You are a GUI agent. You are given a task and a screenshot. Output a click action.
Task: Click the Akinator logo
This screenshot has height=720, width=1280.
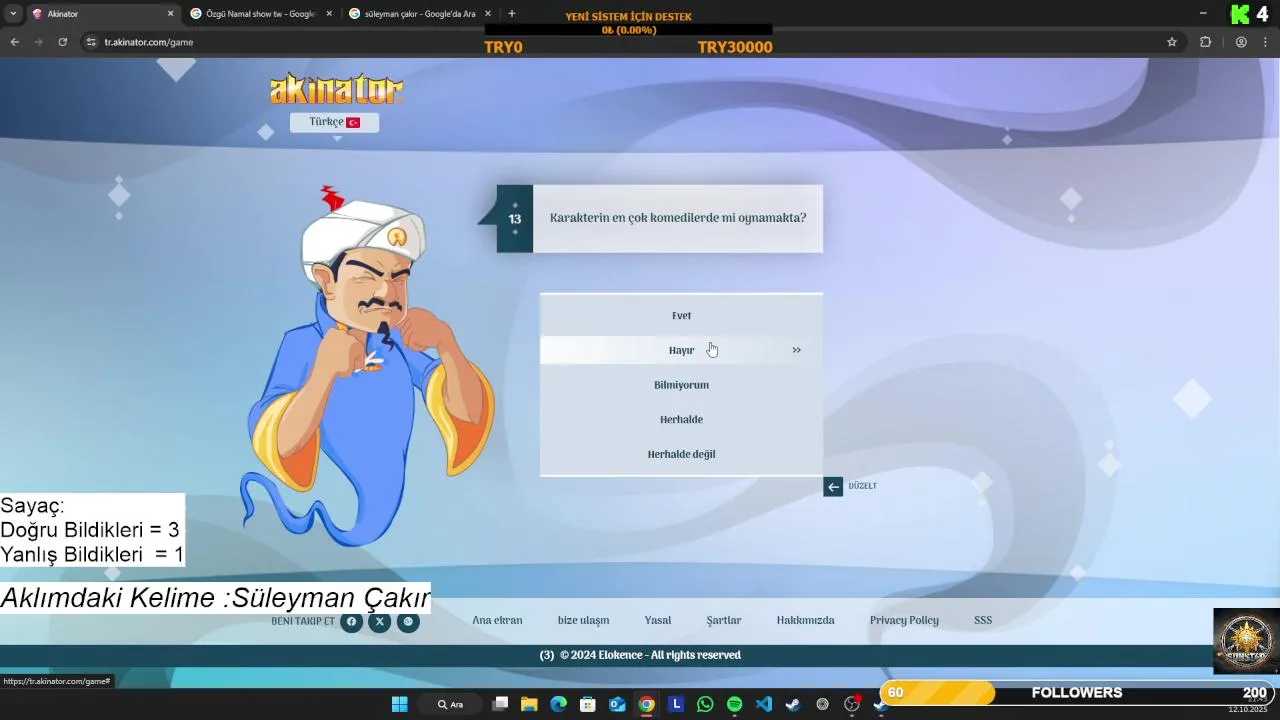click(x=336, y=89)
